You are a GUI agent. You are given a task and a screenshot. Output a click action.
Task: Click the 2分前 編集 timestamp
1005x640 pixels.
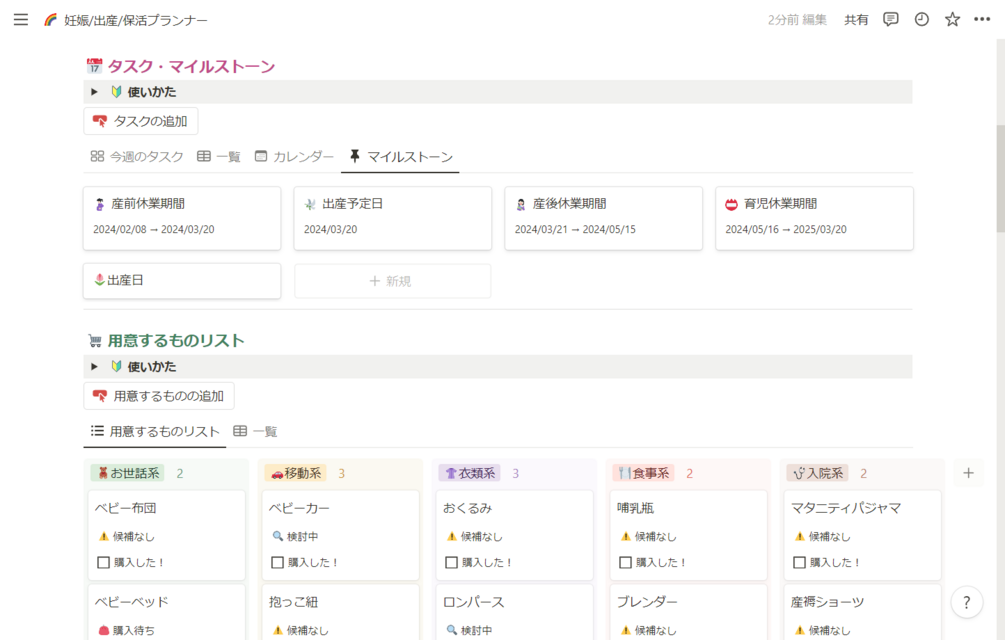pyautogui.click(x=797, y=20)
